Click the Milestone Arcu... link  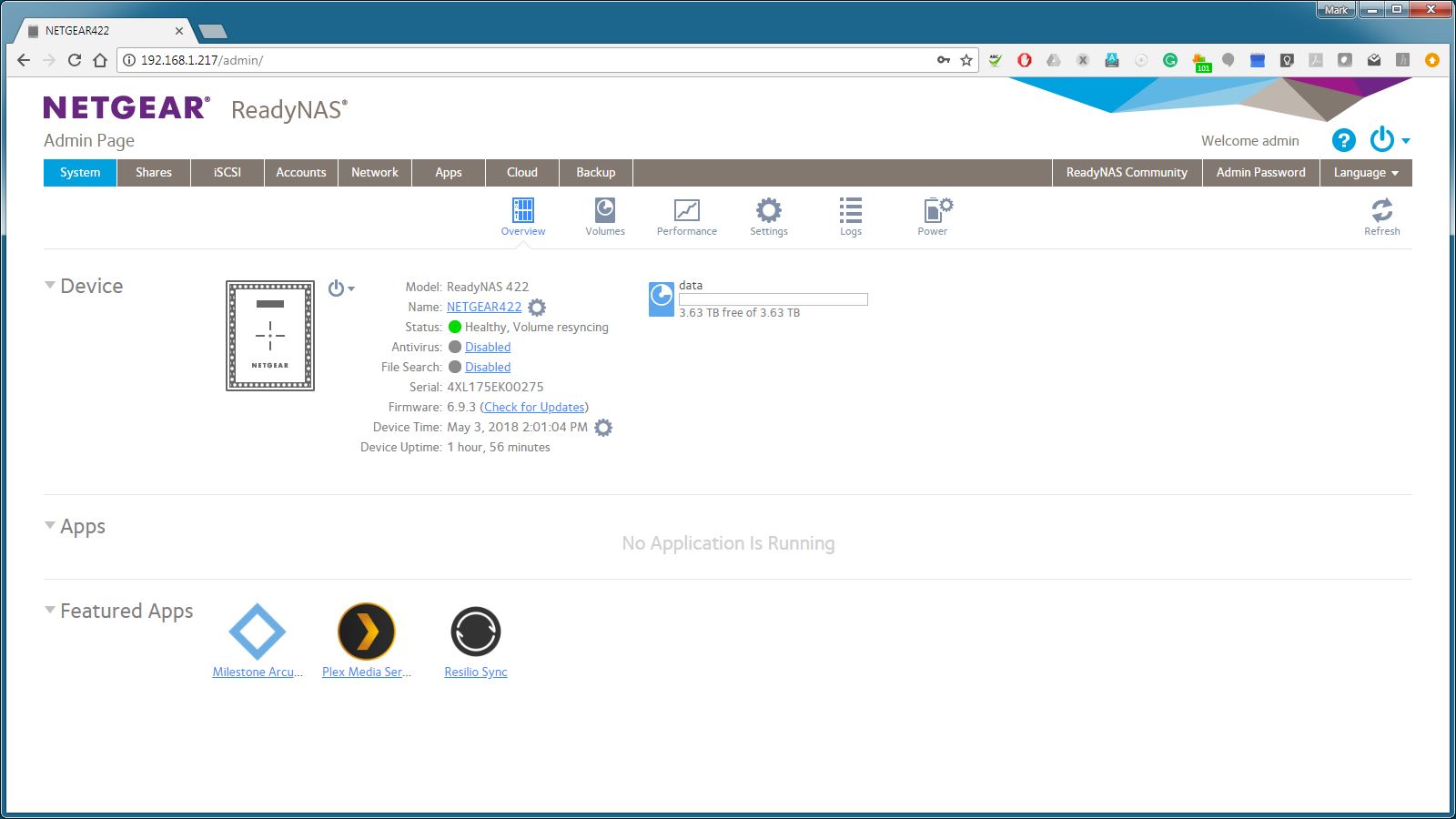tap(258, 672)
